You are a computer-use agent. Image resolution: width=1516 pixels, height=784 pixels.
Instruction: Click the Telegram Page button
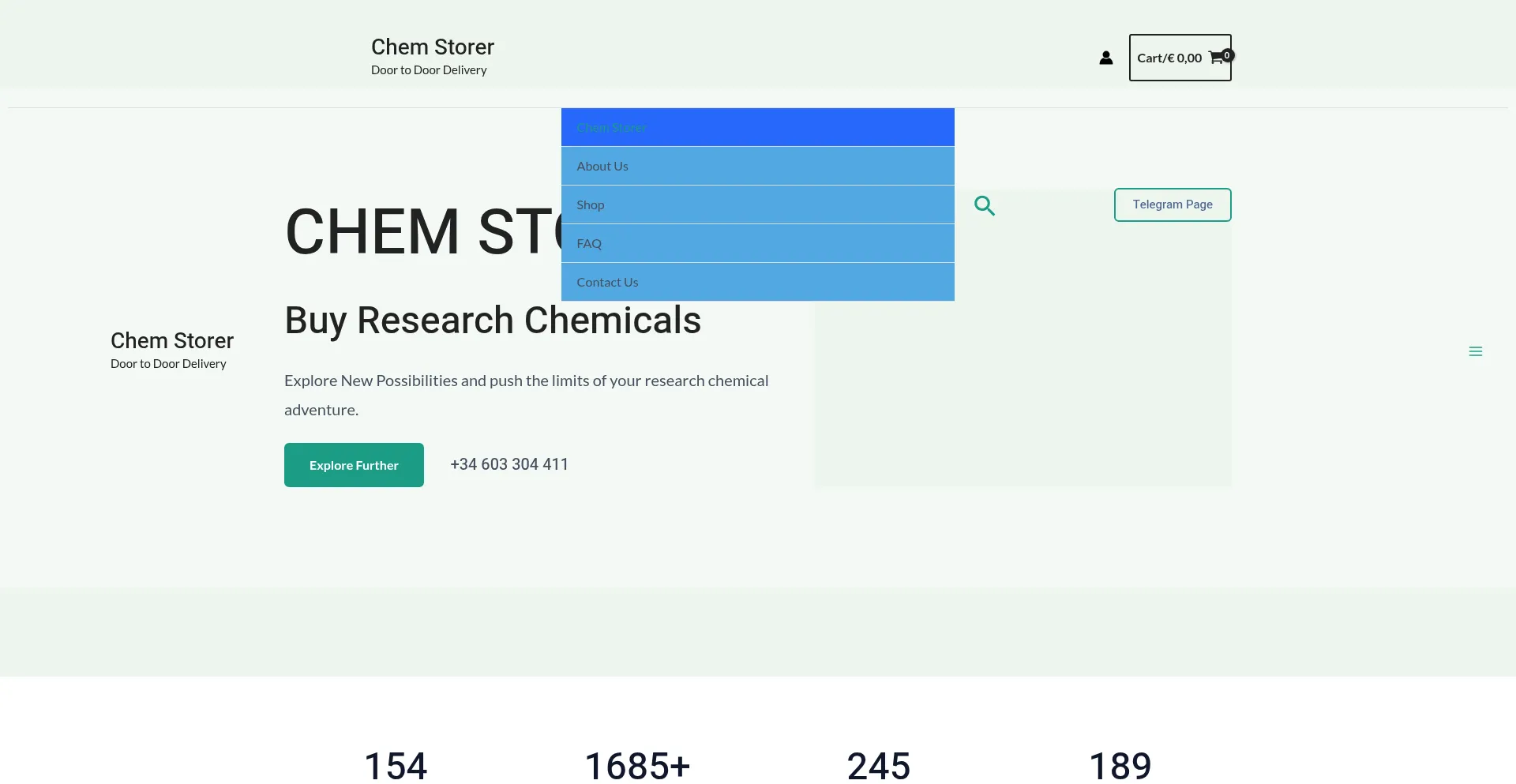(x=1173, y=204)
